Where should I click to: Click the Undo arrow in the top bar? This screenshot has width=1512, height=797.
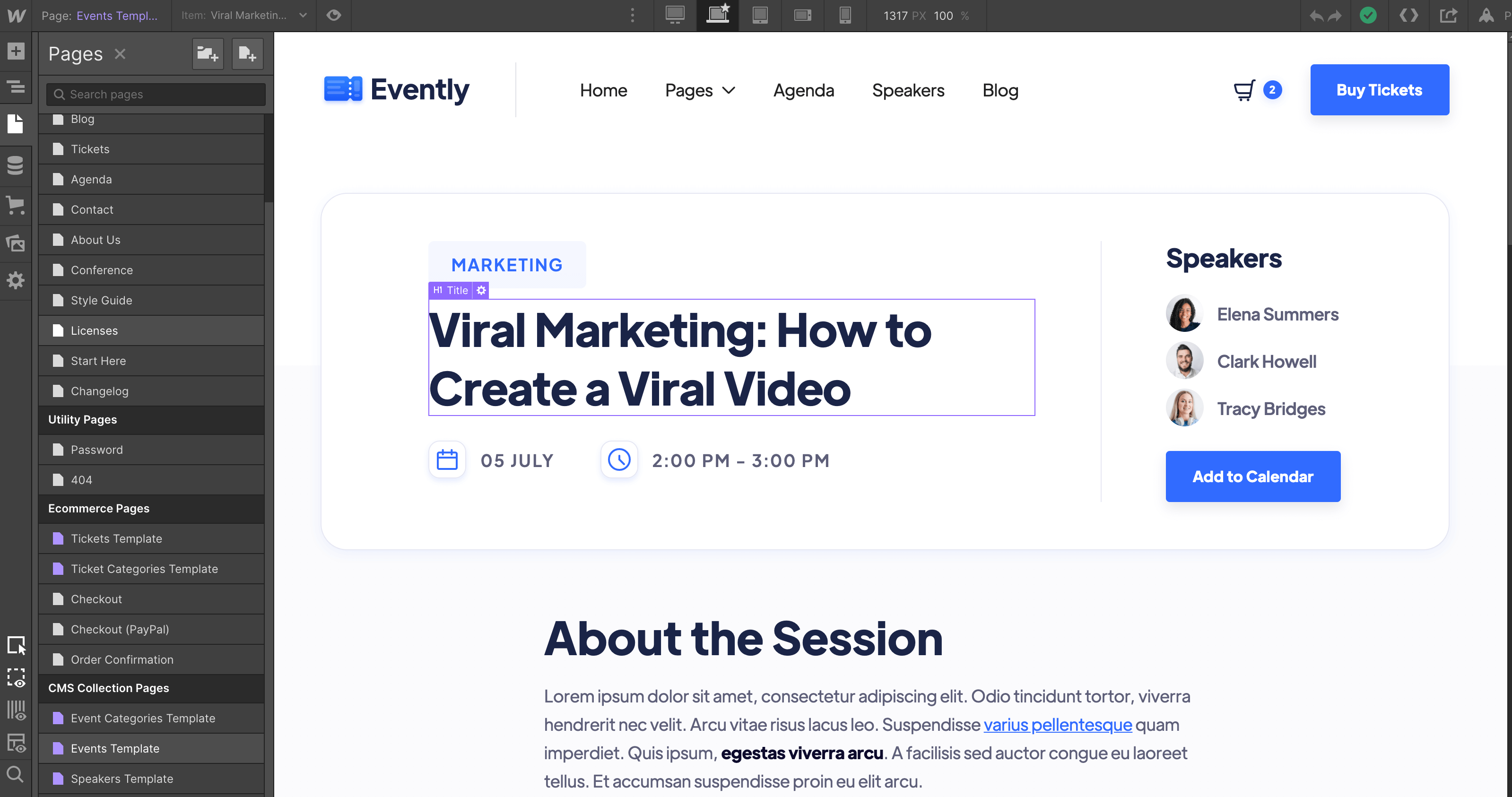click(x=1316, y=15)
